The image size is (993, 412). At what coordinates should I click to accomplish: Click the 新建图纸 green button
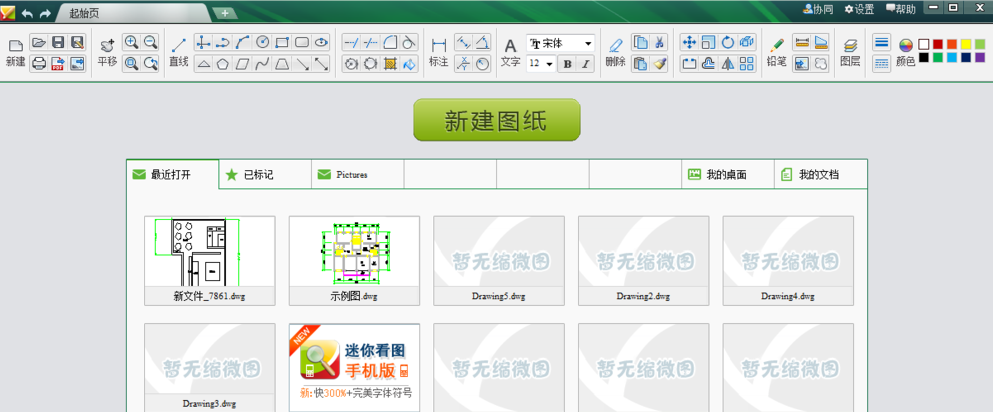pyautogui.click(x=496, y=120)
